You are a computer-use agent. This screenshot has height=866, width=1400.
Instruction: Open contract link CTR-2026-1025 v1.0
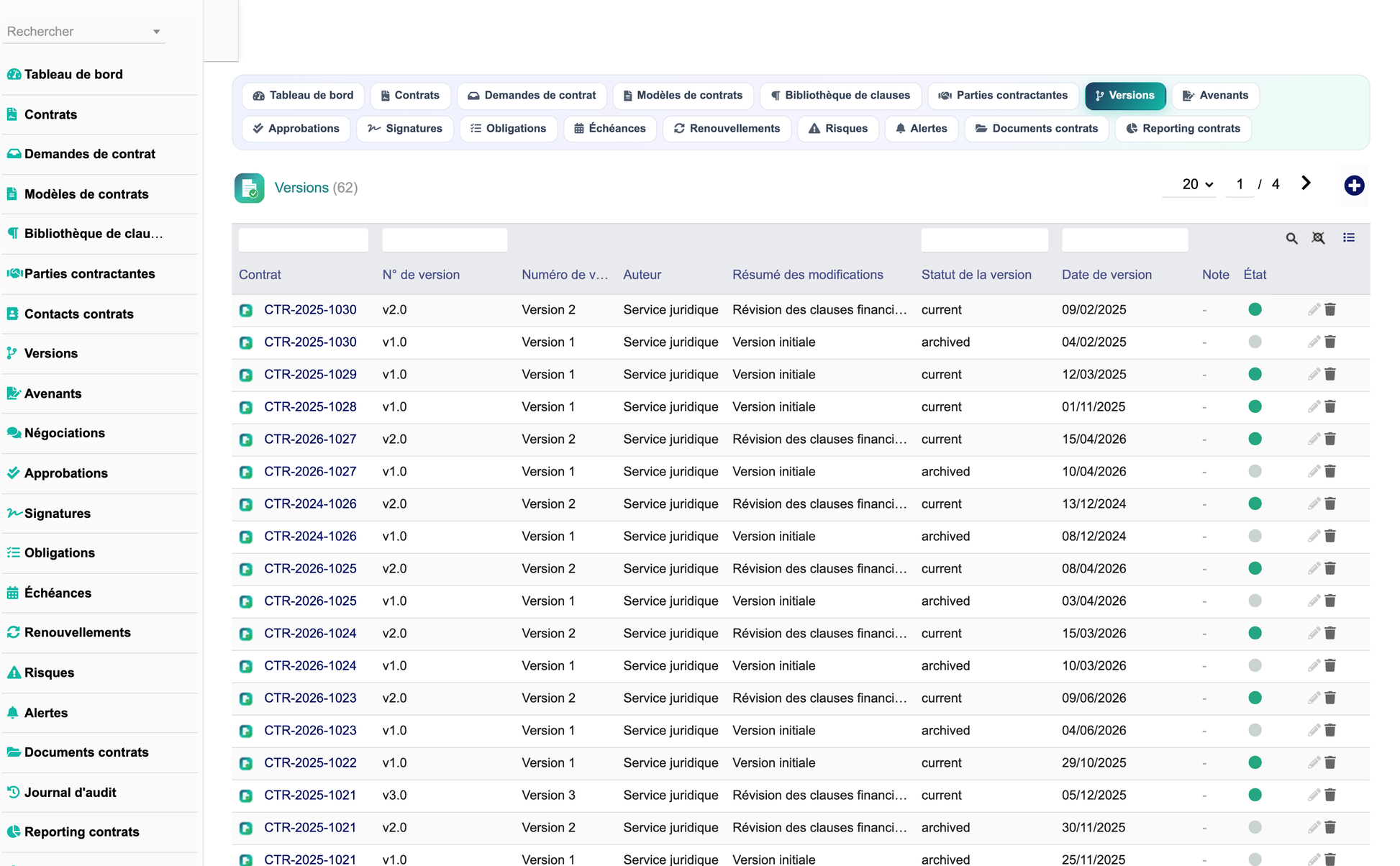tap(310, 601)
